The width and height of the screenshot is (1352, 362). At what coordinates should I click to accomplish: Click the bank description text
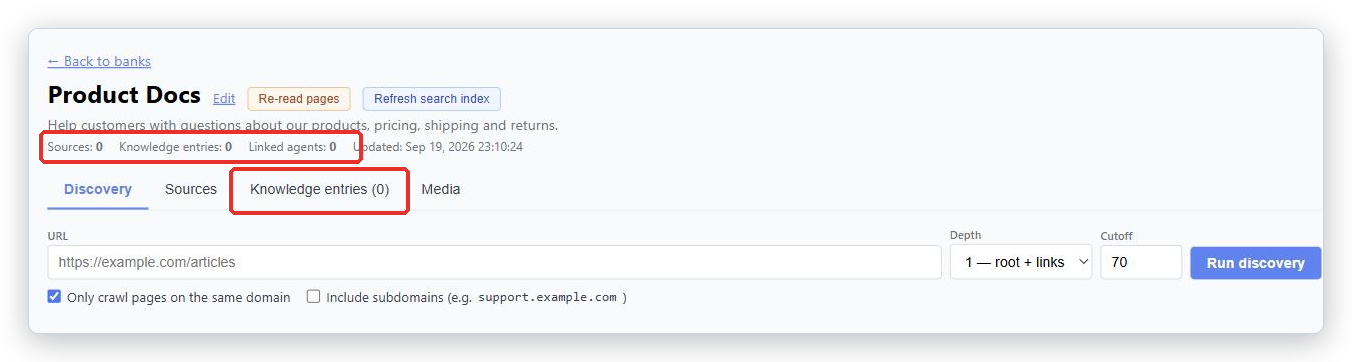pyautogui.click(x=303, y=126)
